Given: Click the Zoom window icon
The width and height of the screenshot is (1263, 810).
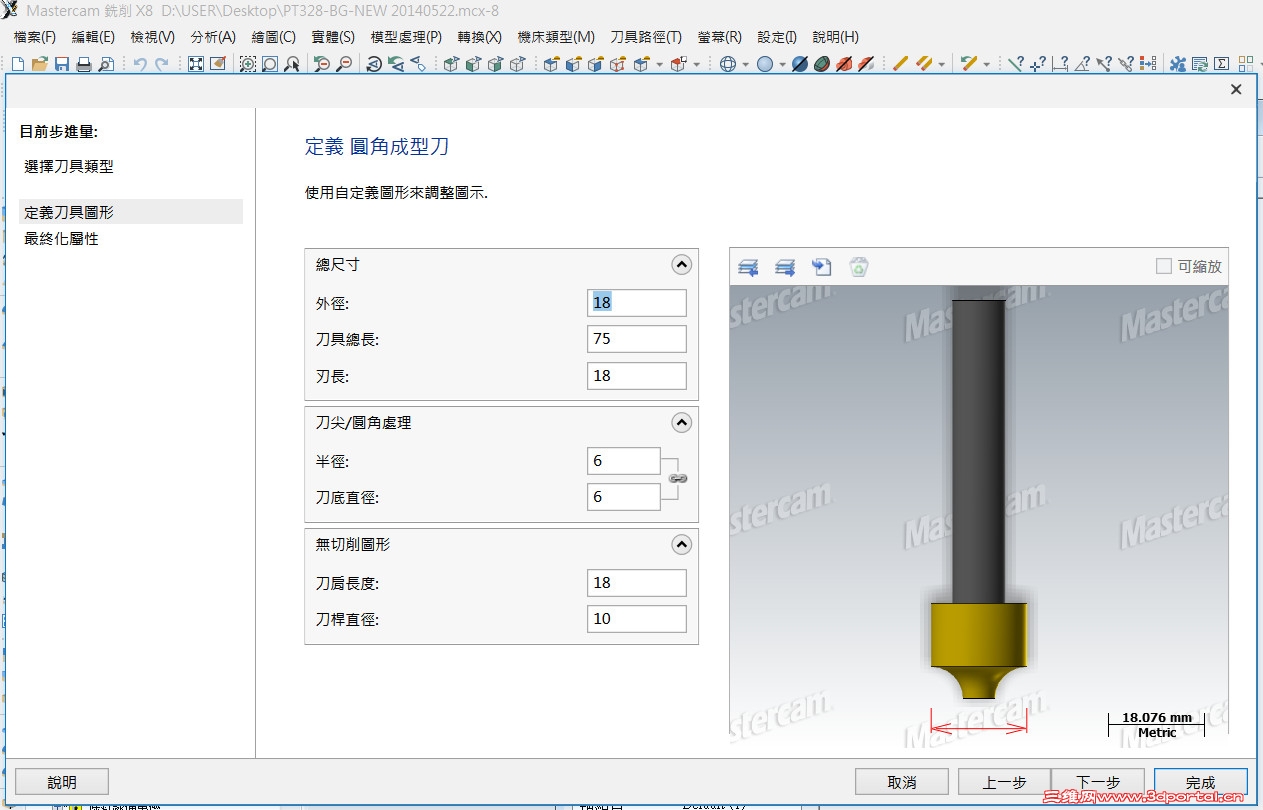Looking at the screenshot, I should (x=248, y=64).
